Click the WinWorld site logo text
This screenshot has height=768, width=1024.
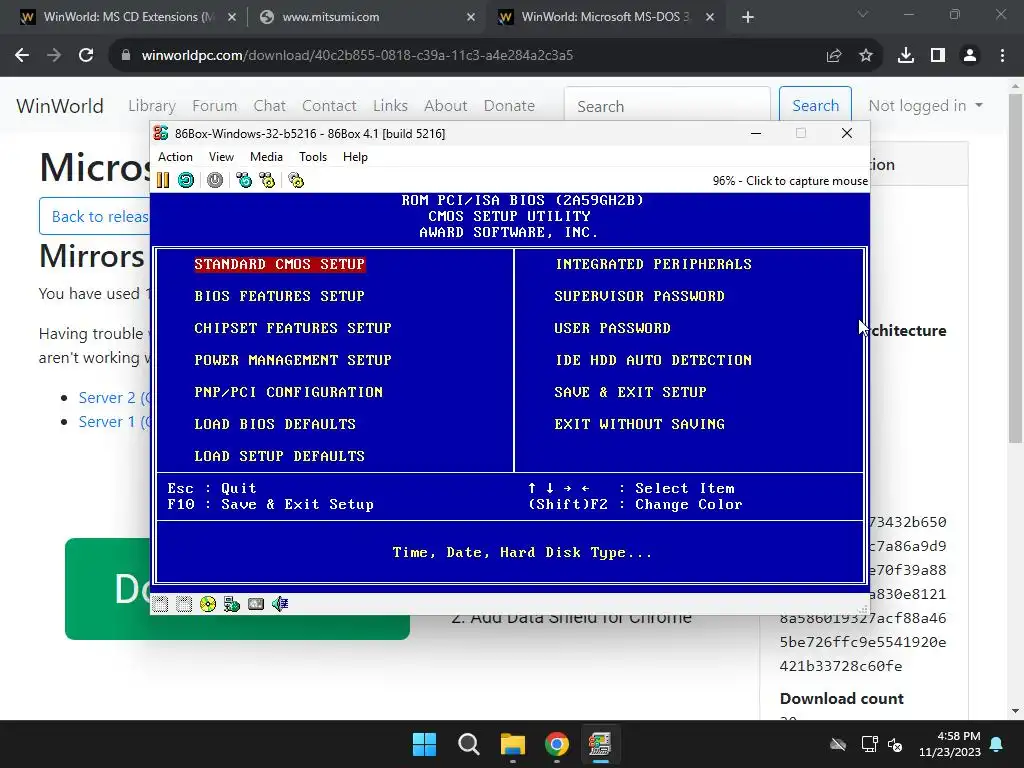[60, 106]
